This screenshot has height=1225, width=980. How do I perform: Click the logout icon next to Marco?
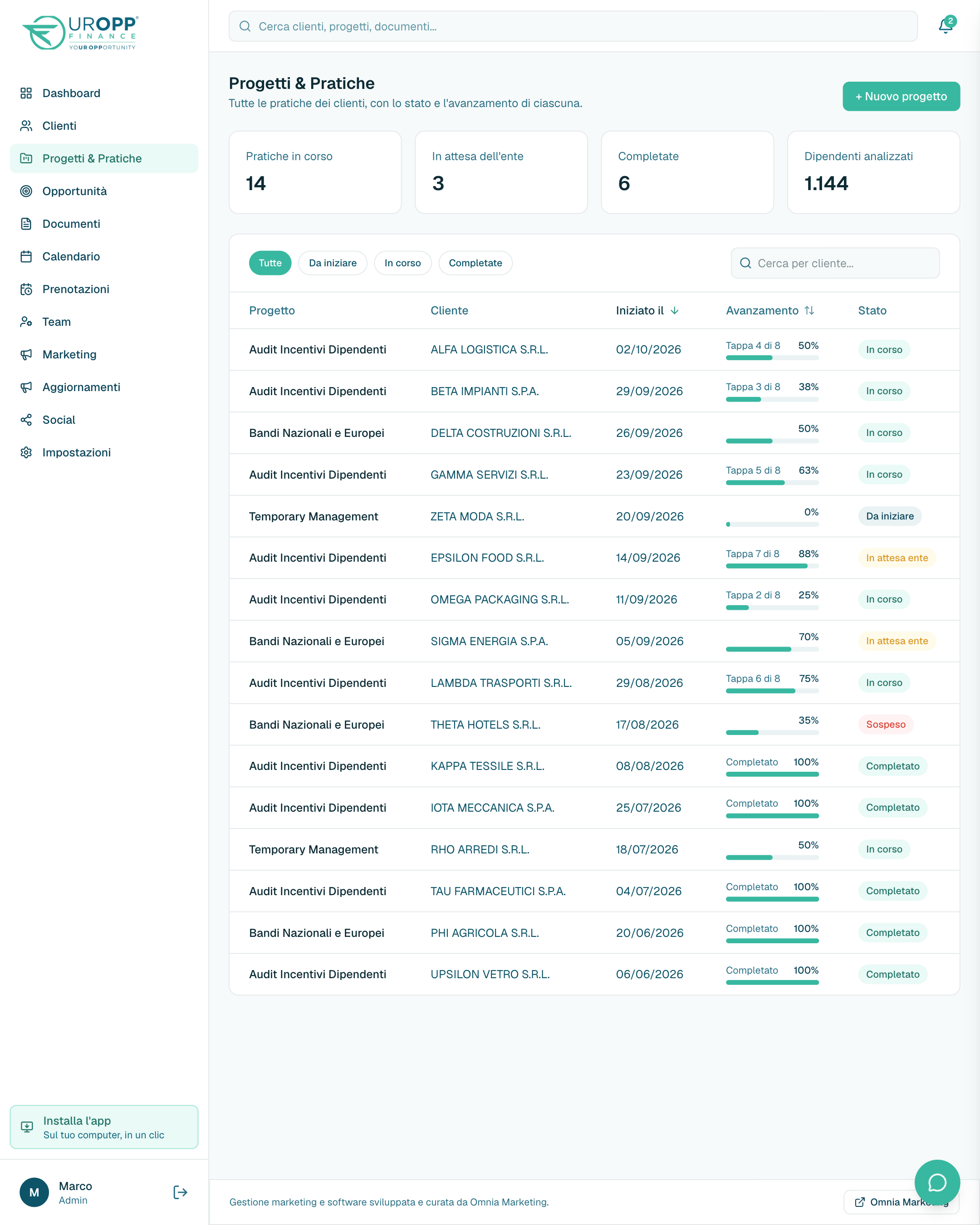[180, 1192]
